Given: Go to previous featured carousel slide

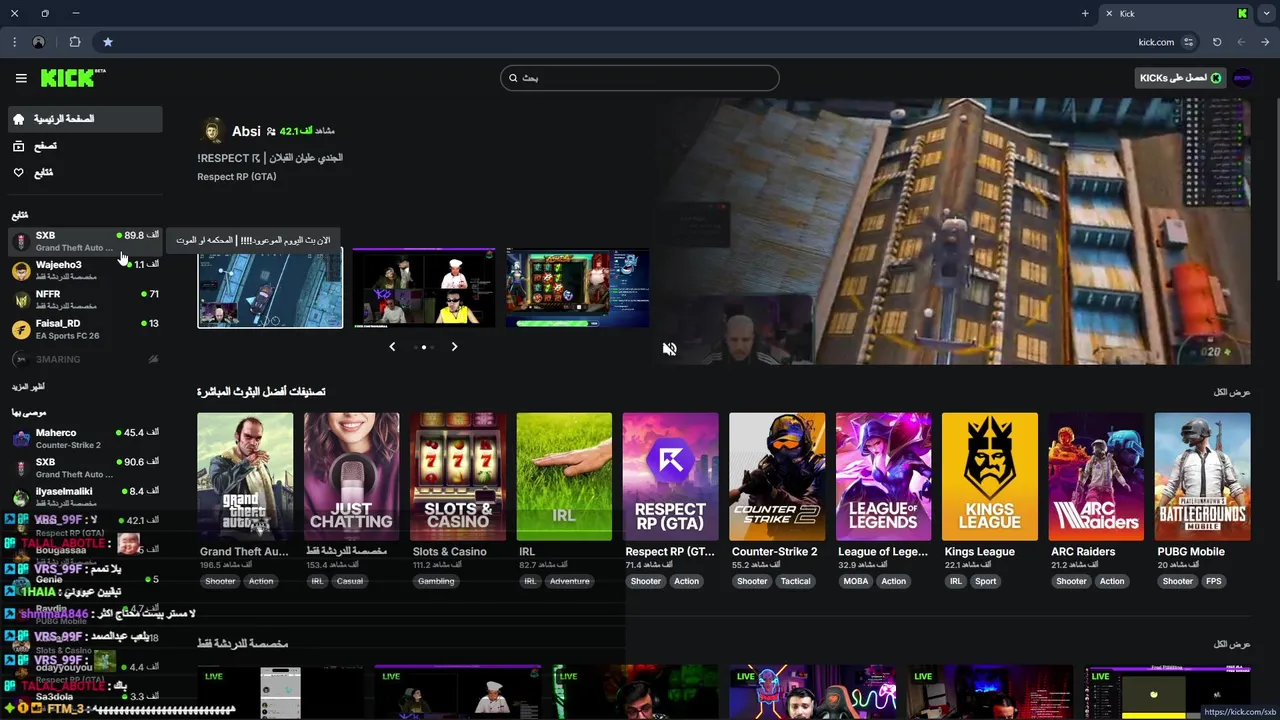Looking at the screenshot, I should [x=392, y=347].
